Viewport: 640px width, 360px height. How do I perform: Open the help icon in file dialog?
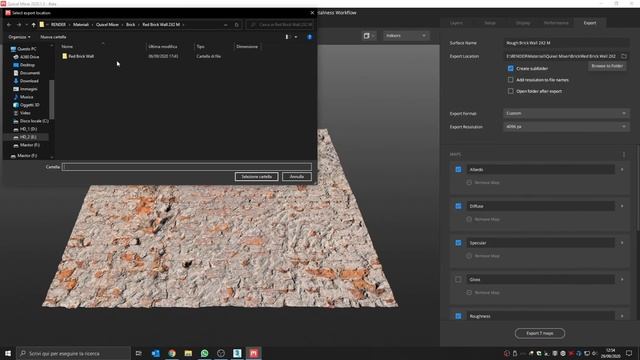coord(309,37)
